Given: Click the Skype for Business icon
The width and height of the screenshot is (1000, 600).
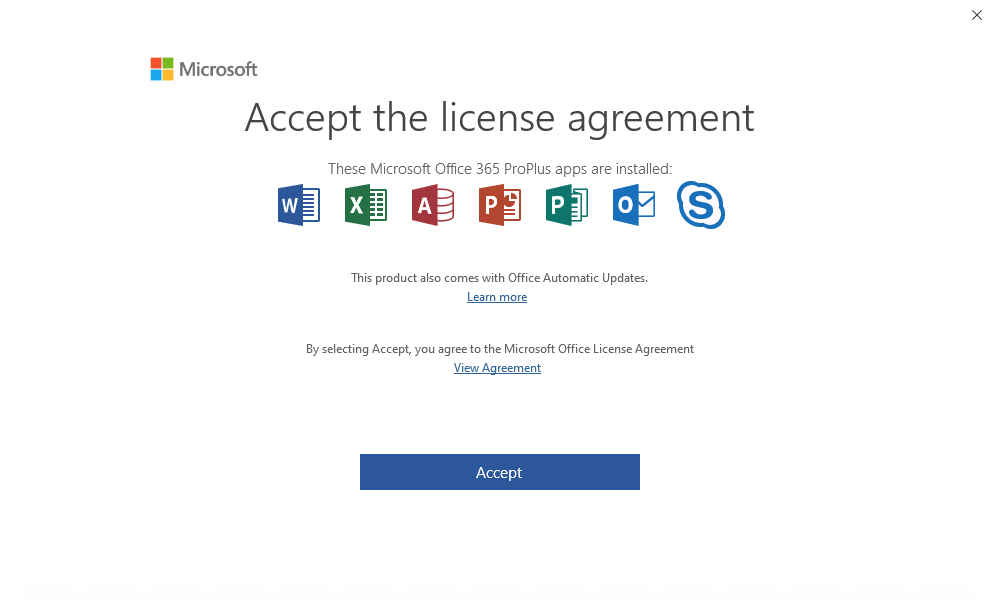Looking at the screenshot, I should (x=701, y=205).
